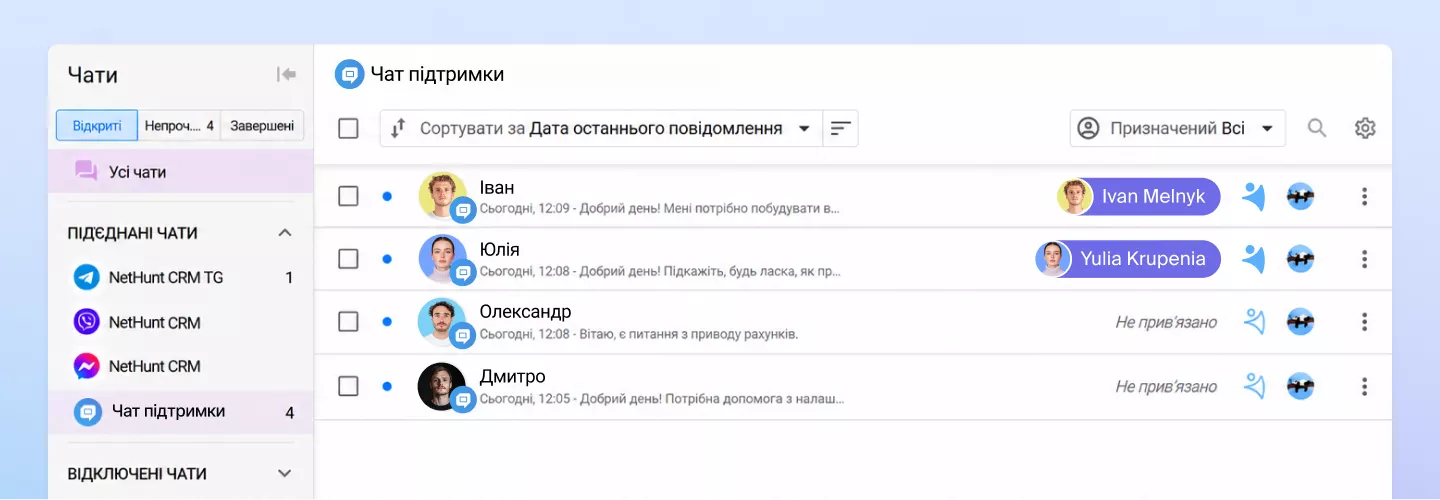Open the chat named Іван

tap(497, 187)
